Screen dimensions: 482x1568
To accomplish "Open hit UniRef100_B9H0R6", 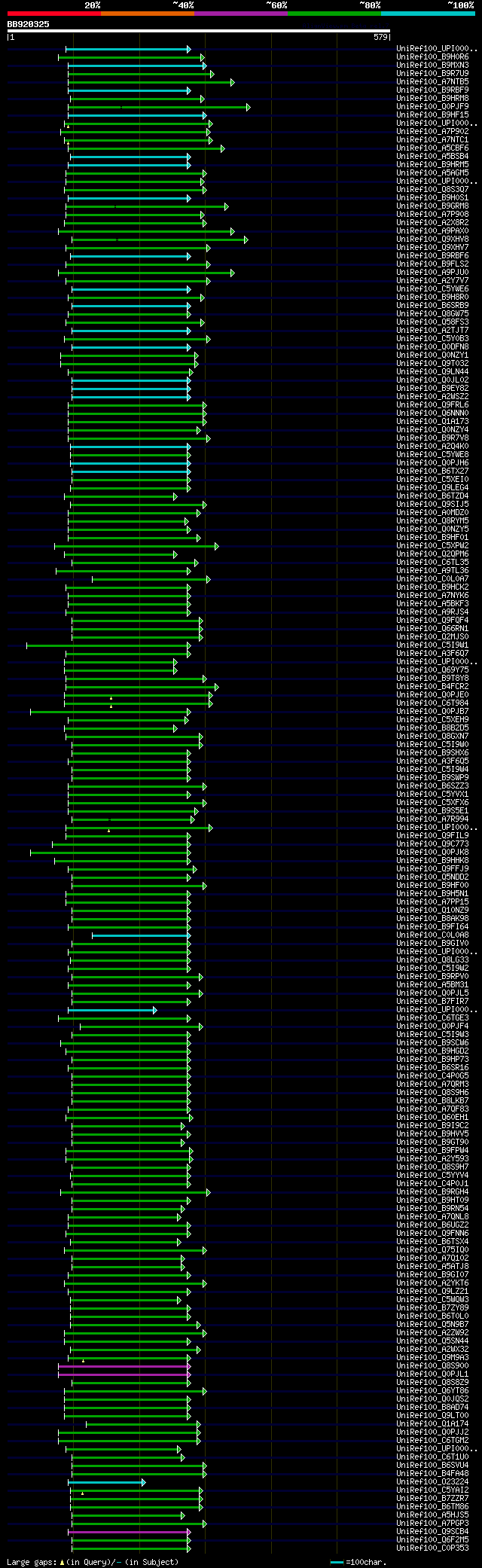I will click(432, 56).
